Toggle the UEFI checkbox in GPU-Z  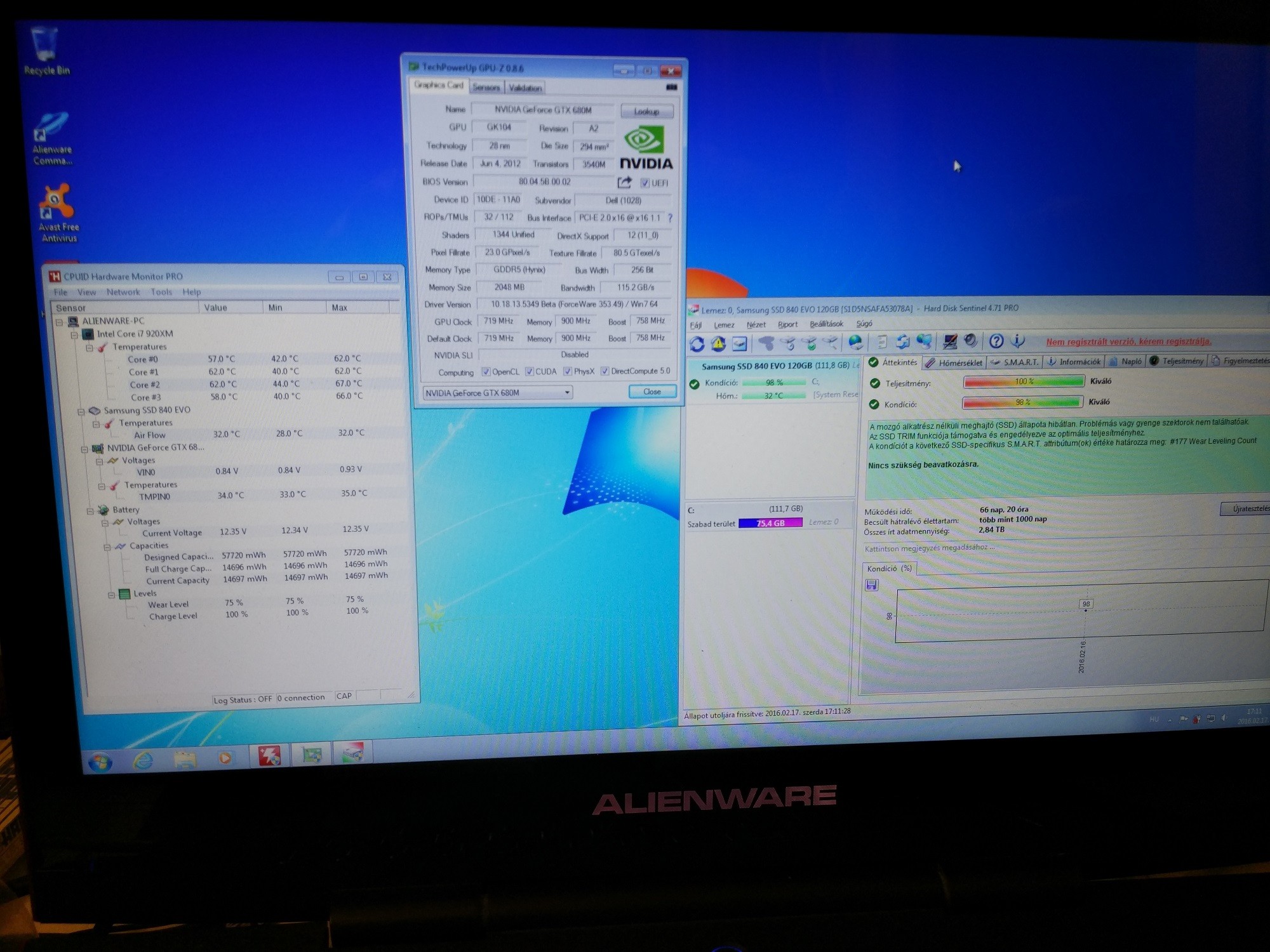[645, 183]
